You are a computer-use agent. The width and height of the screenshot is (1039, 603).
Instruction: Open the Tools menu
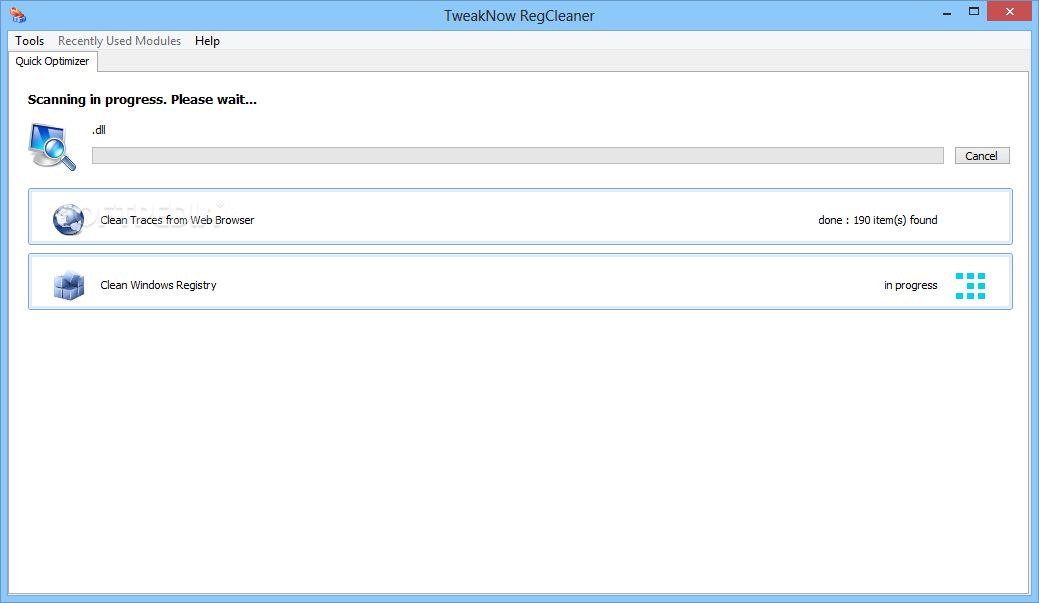[29, 40]
